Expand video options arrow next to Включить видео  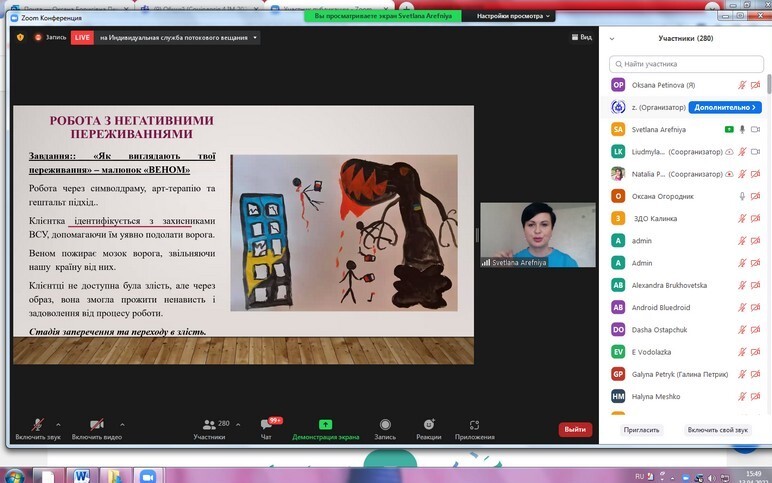coord(122,424)
